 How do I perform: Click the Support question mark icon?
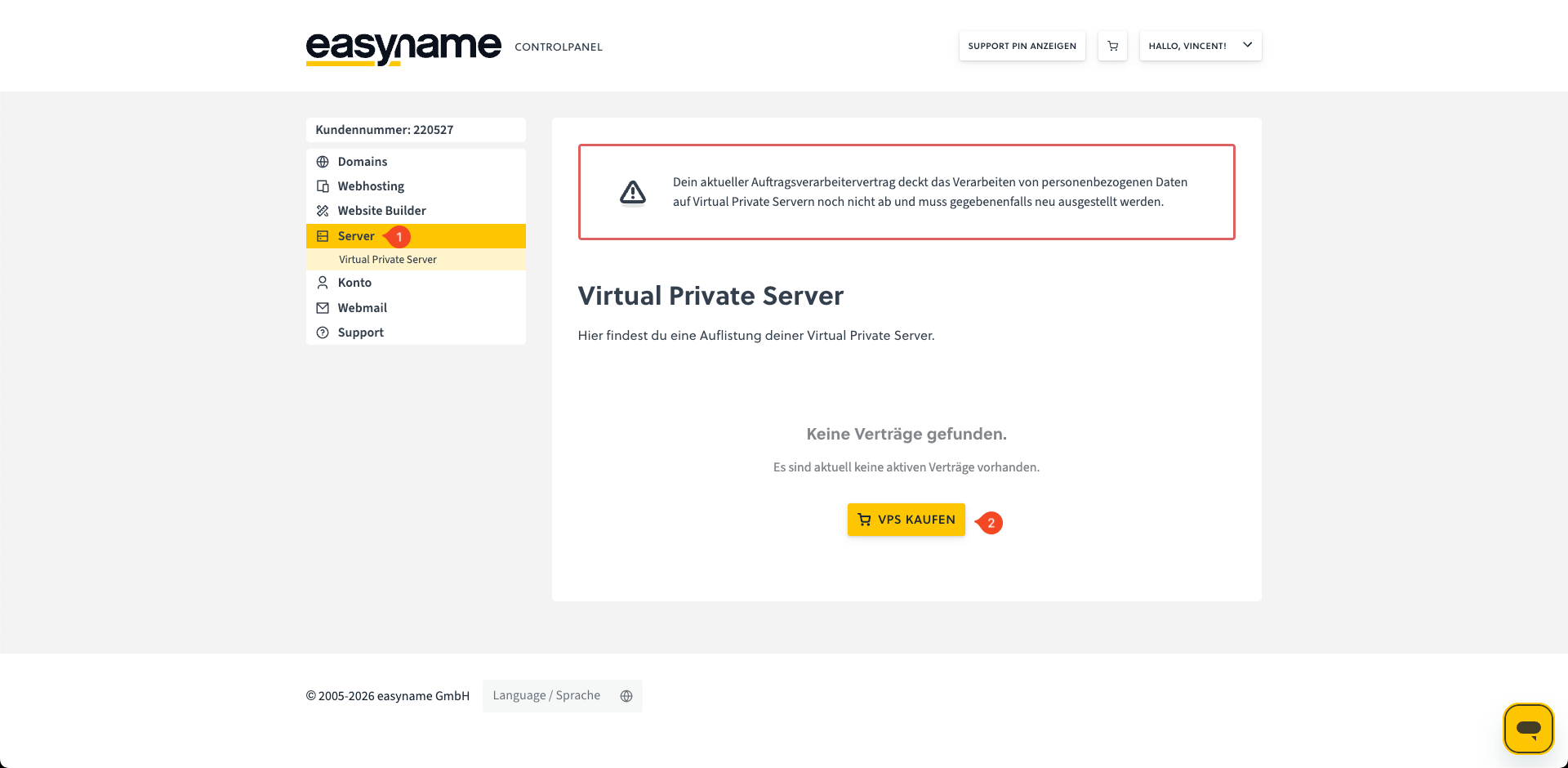tap(323, 333)
